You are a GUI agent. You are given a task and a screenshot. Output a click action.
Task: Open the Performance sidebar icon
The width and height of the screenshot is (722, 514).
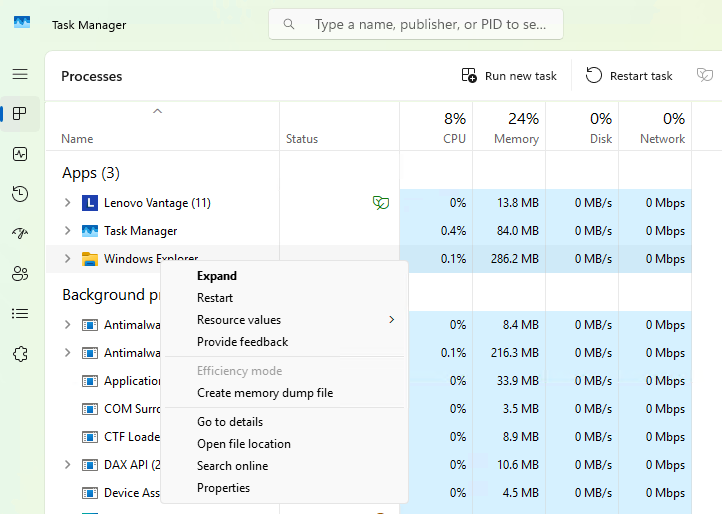tap(20, 154)
